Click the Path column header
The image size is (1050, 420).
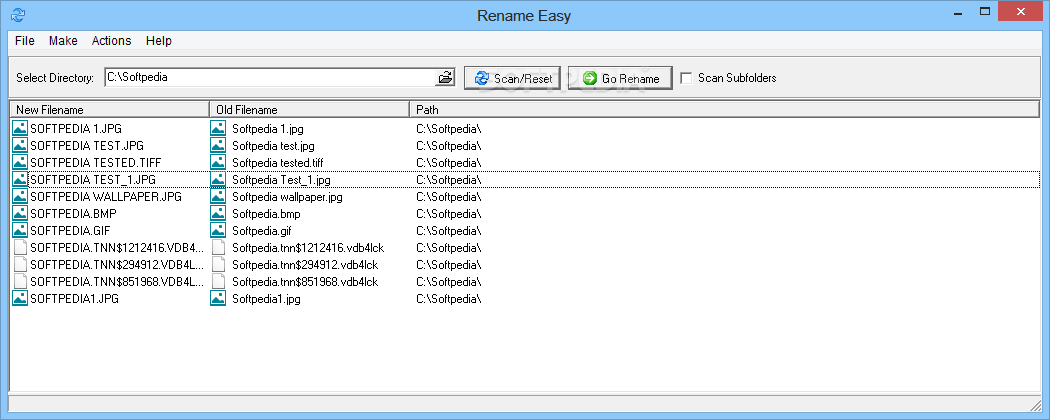tap(724, 109)
